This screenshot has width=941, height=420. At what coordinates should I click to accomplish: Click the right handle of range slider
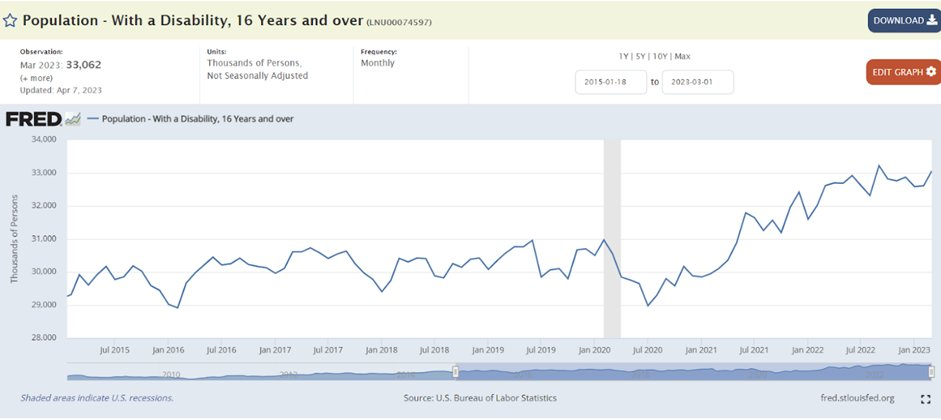tap(931, 372)
